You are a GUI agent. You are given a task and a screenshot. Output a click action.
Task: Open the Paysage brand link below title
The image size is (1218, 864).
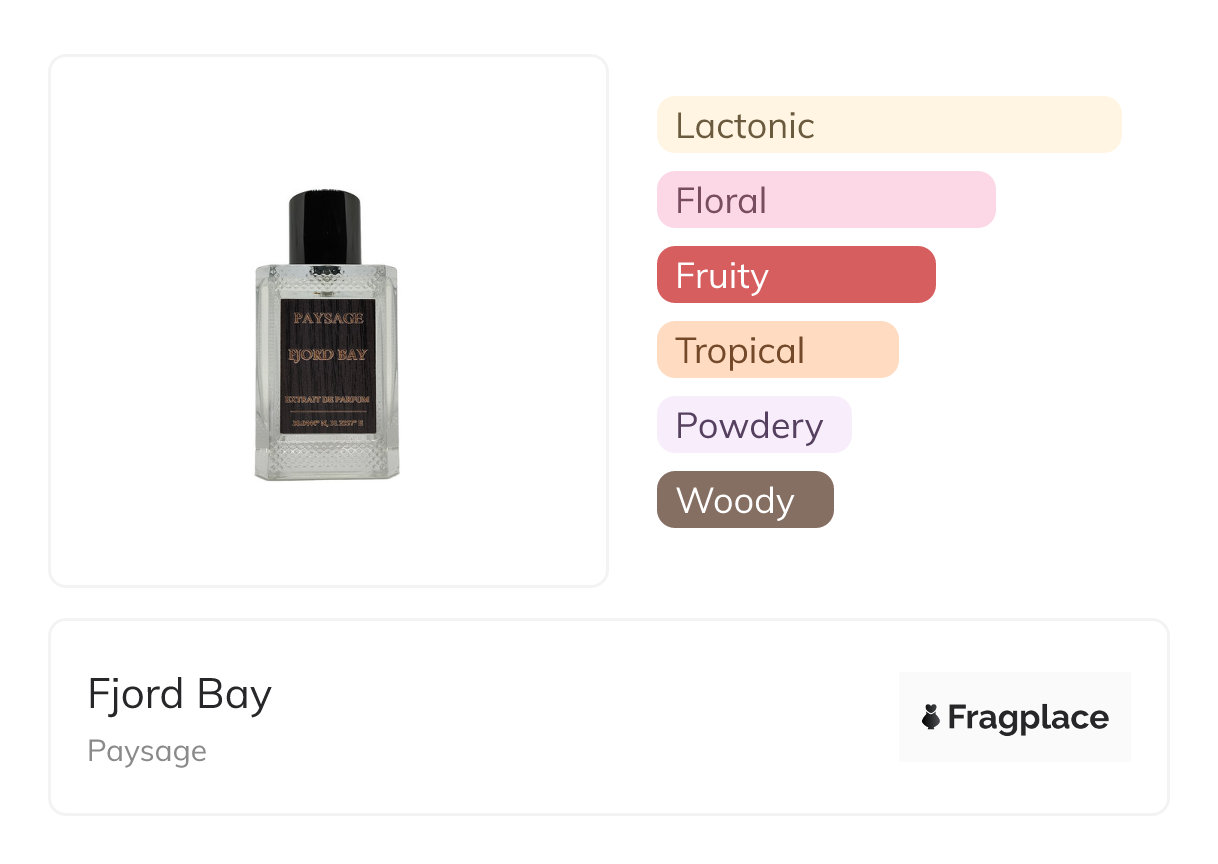point(147,751)
